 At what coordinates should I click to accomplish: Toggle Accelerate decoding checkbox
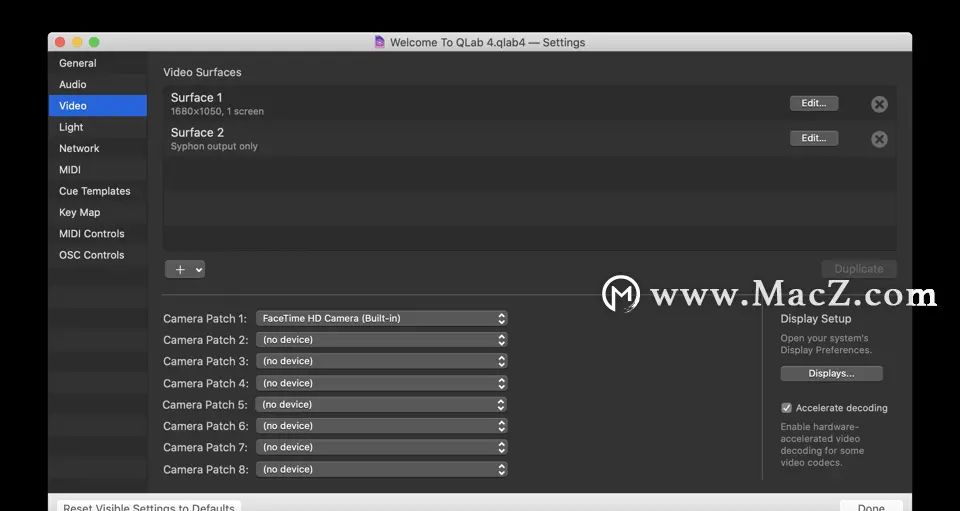tap(786, 408)
